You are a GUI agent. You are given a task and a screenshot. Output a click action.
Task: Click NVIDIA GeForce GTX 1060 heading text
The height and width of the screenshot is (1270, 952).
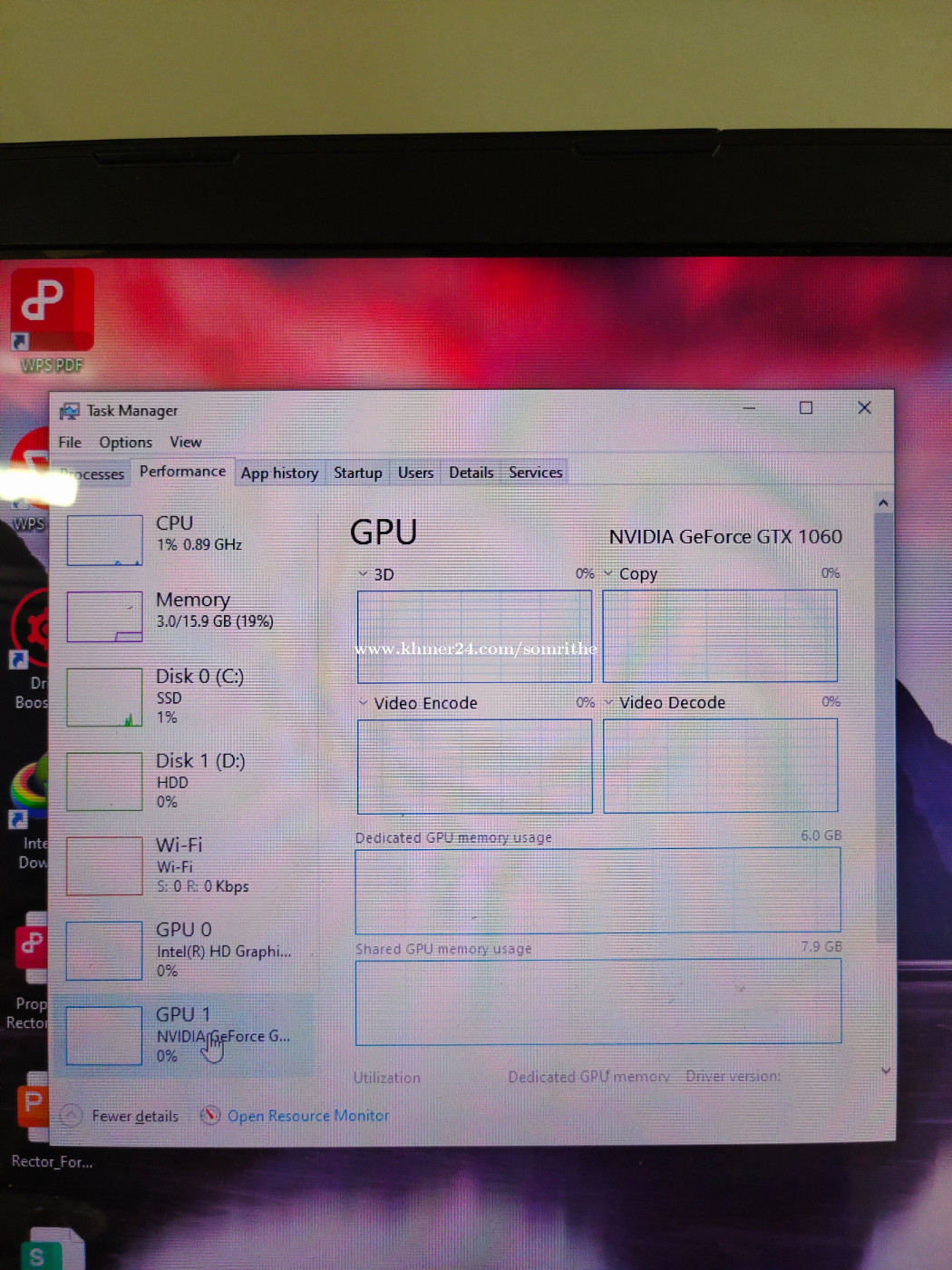(725, 537)
